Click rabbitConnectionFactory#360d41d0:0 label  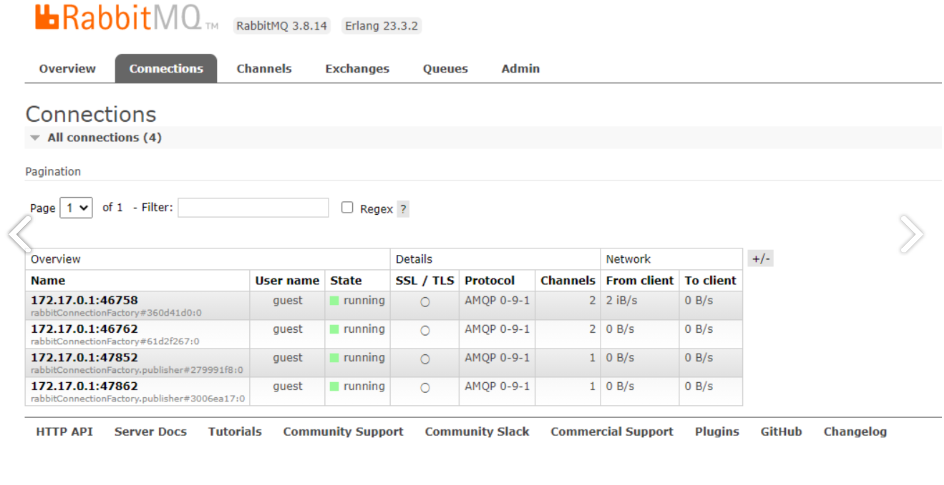coord(116,313)
